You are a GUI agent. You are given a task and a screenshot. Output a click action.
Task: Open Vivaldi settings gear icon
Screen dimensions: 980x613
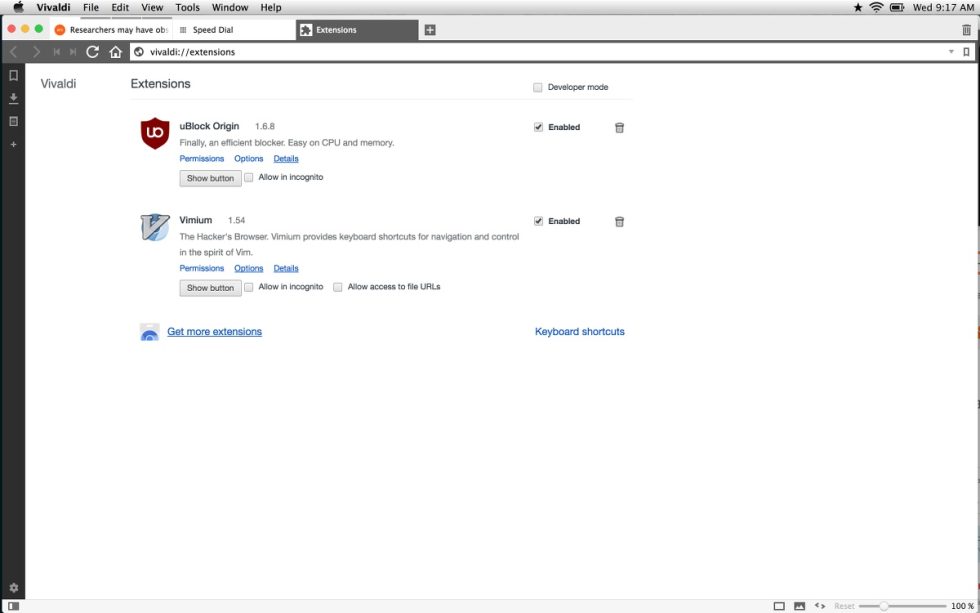point(14,588)
